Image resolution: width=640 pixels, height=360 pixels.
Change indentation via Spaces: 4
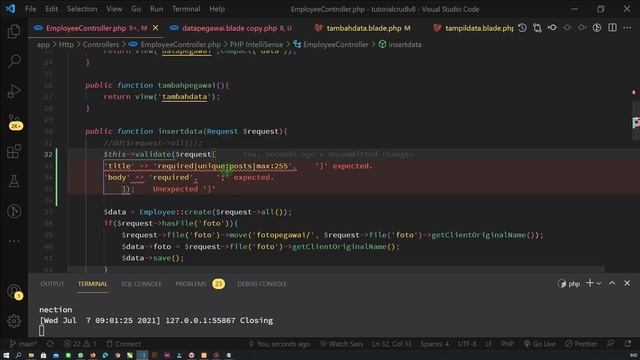pos(435,344)
